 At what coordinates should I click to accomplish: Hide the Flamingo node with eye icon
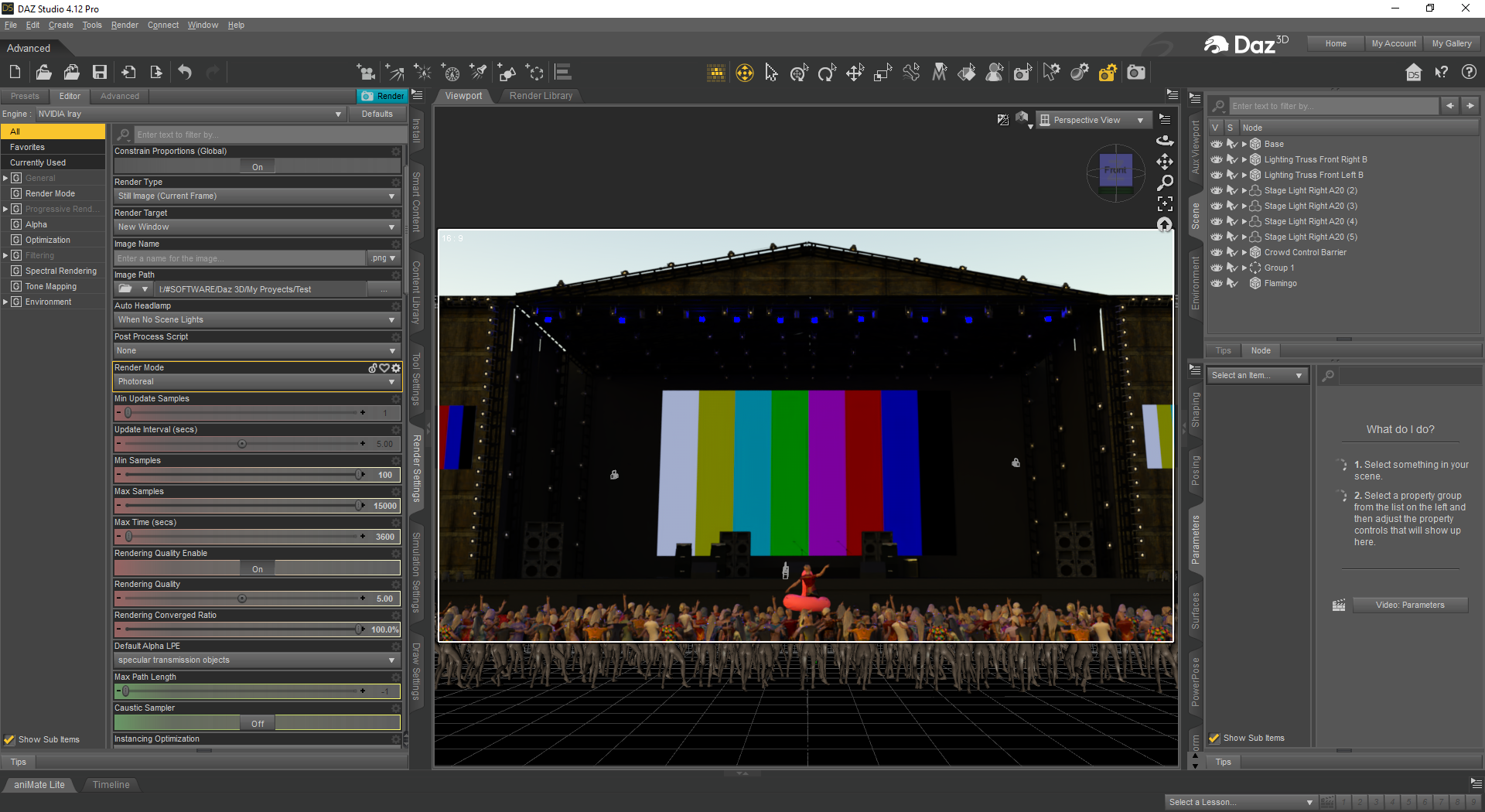pos(1217,284)
